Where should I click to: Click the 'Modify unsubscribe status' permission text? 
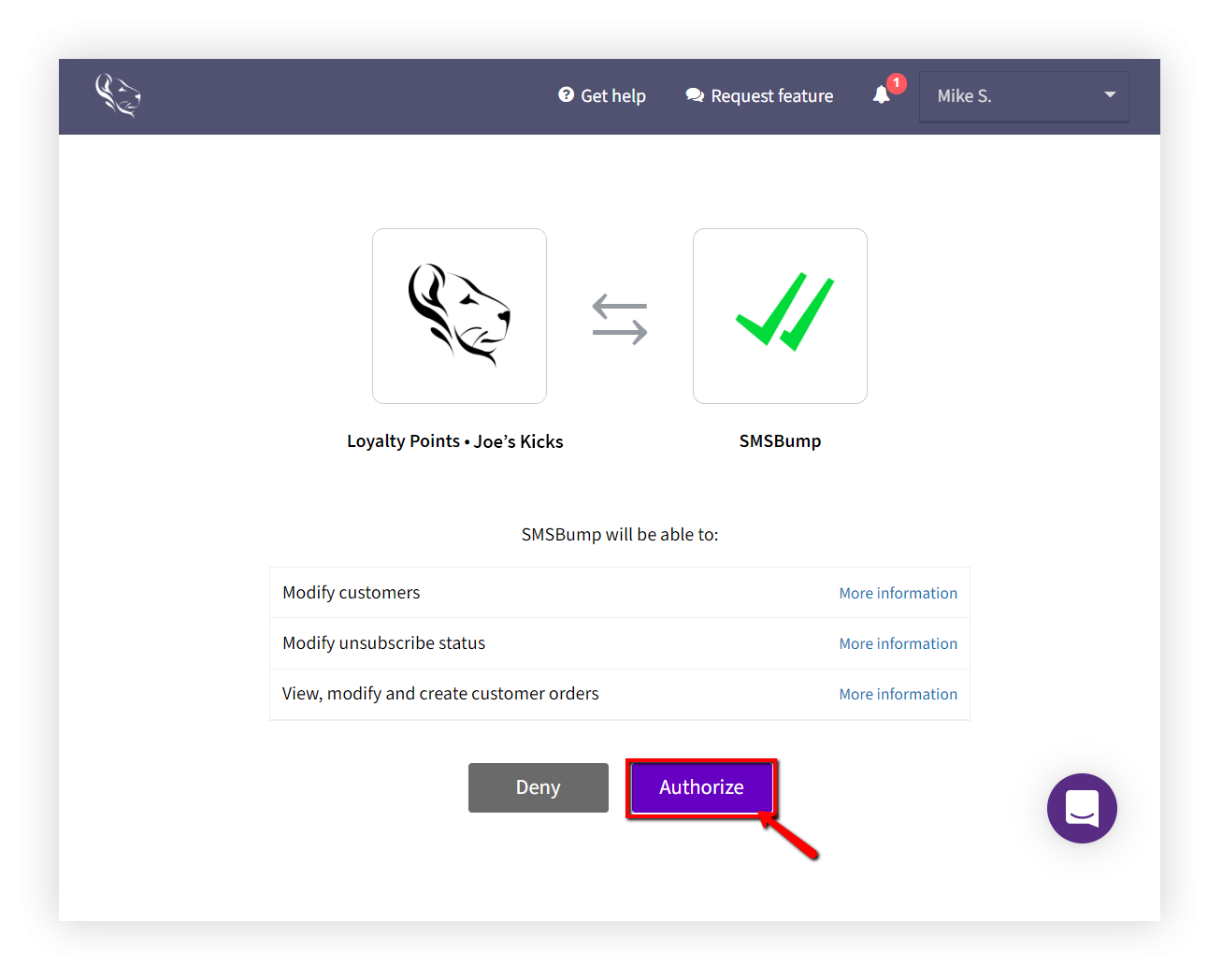pos(384,643)
